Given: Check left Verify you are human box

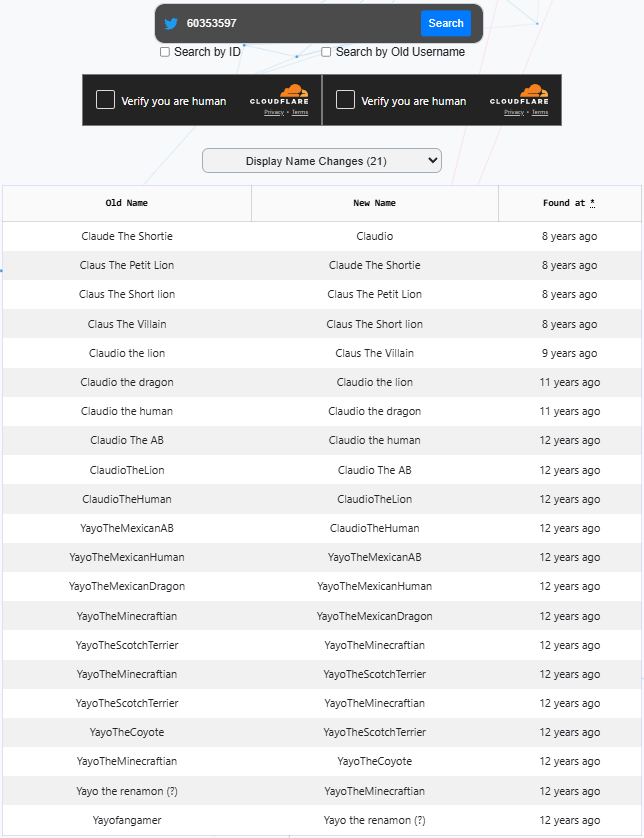Looking at the screenshot, I should pos(105,100).
